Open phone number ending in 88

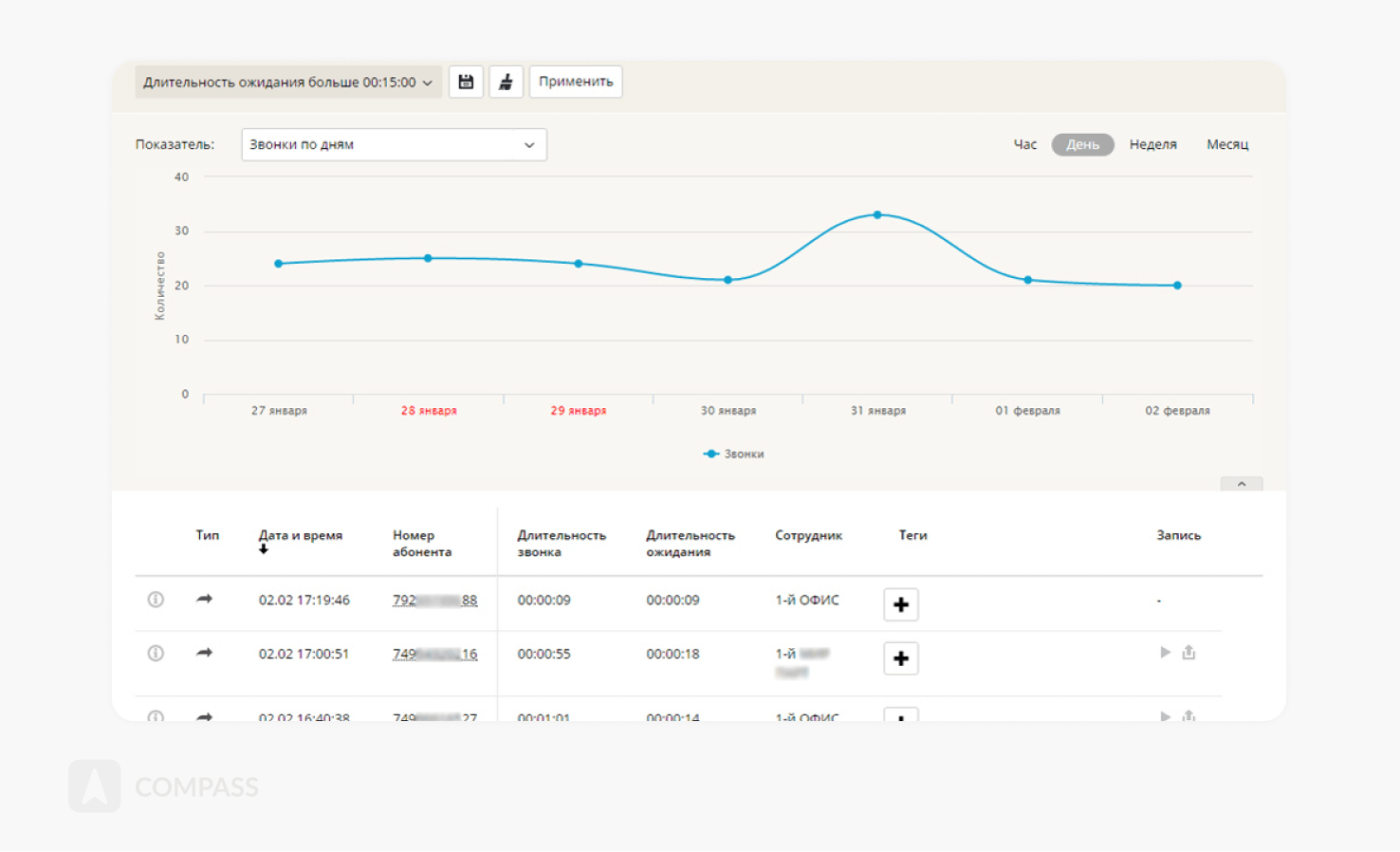point(434,601)
